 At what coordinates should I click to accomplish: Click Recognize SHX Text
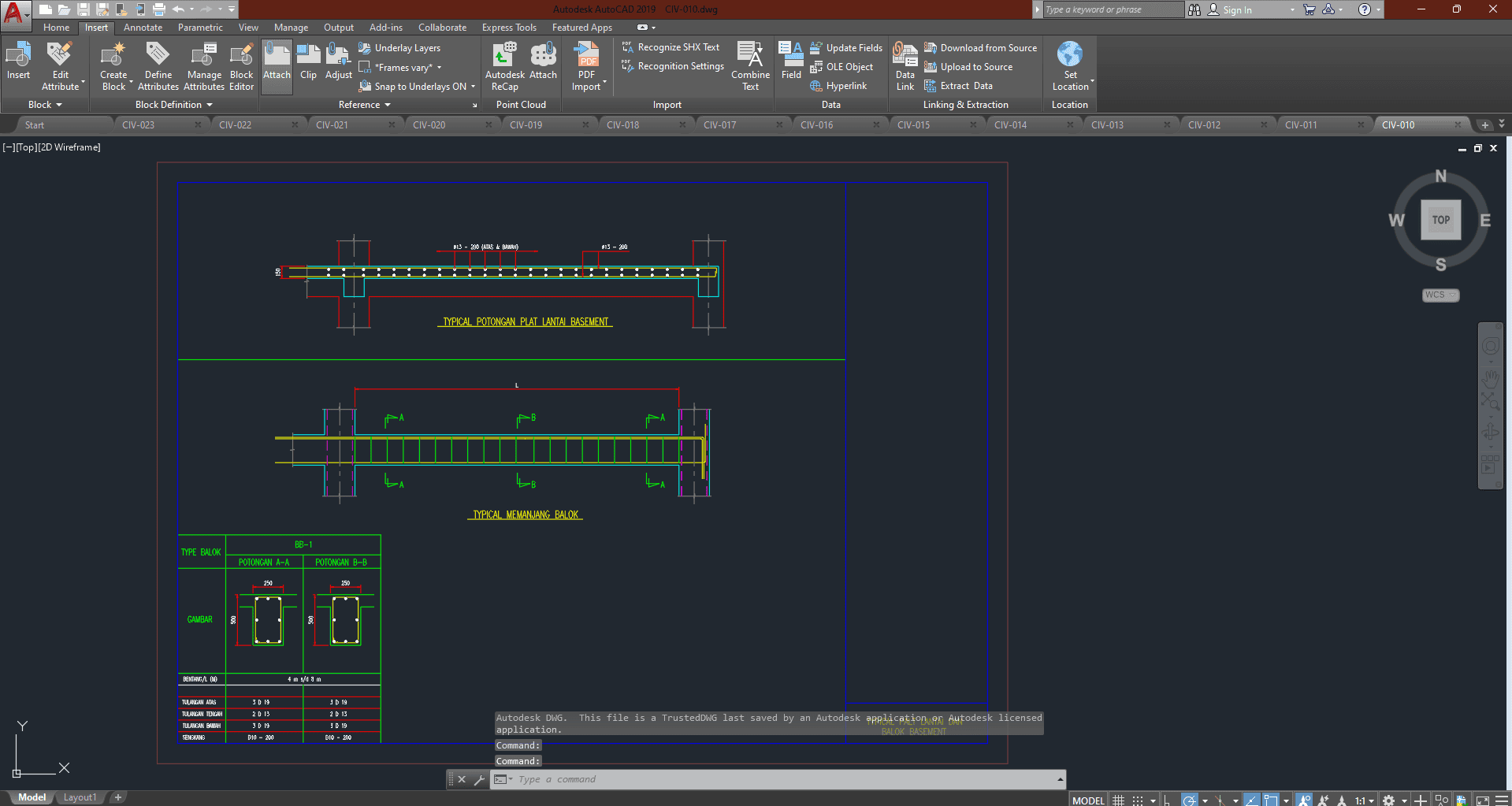pos(678,47)
